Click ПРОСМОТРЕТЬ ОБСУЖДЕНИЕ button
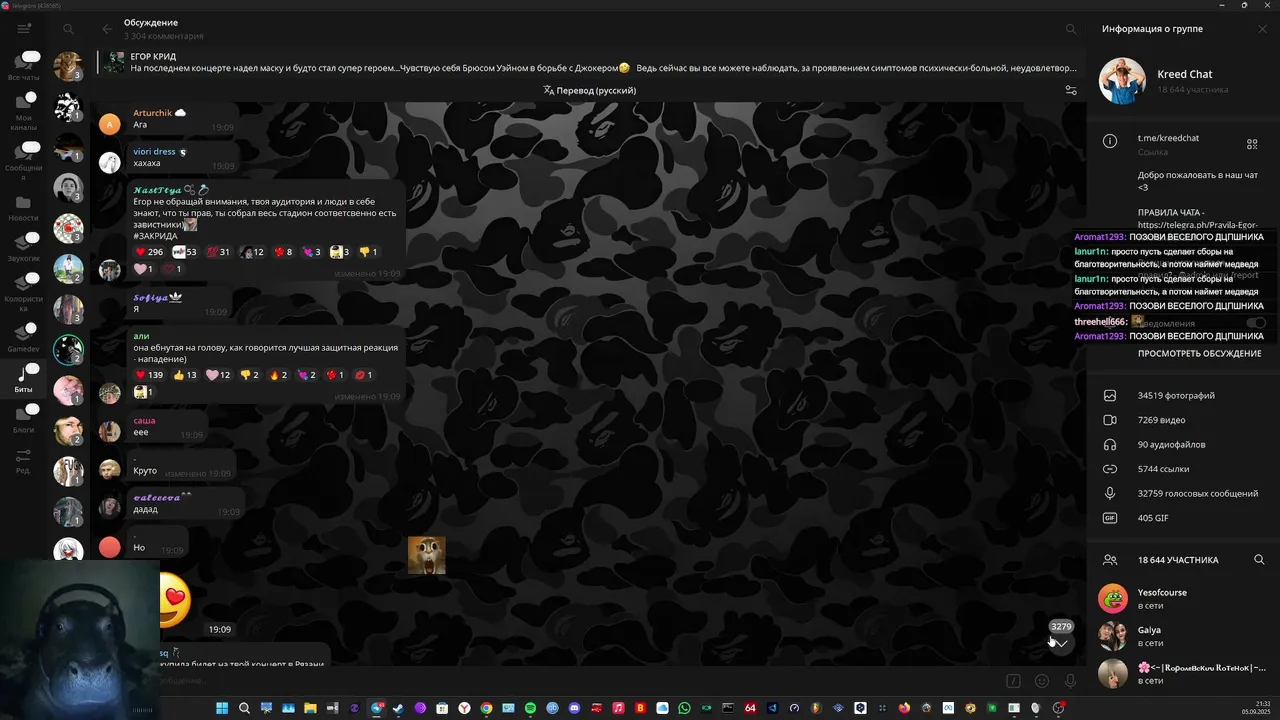The height and width of the screenshot is (720, 1280). (1199, 354)
